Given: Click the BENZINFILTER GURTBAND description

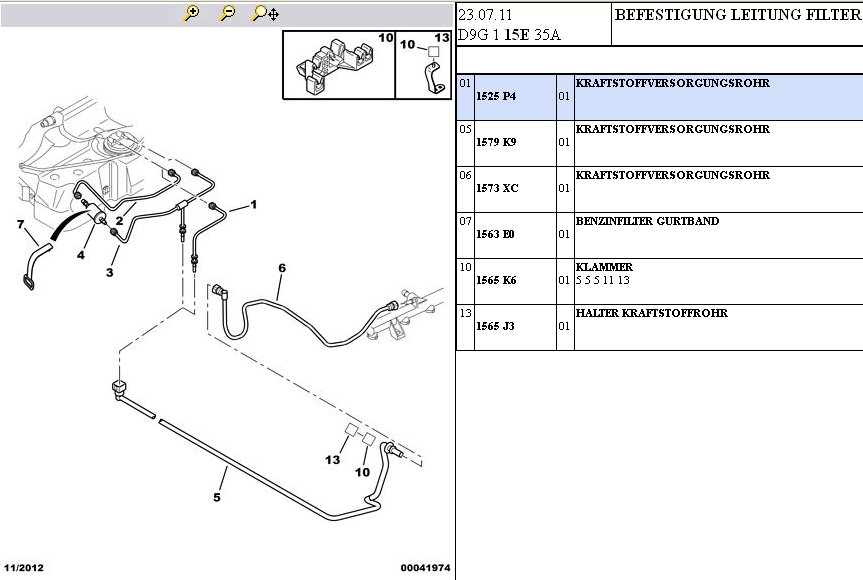Looking at the screenshot, I should [647, 221].
